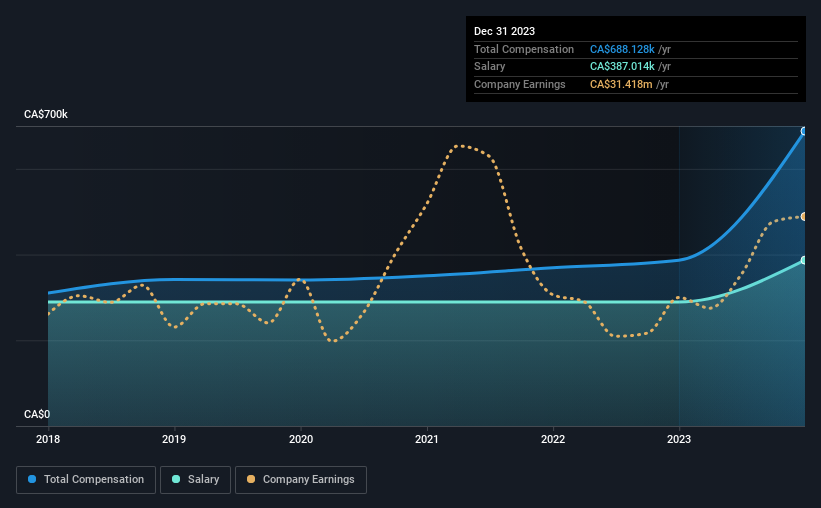Image resolution: width=821 pixels, height=508 pixels.
Task: Click the blue Total Compensation endpoint marker
Action: coord(804,131)
